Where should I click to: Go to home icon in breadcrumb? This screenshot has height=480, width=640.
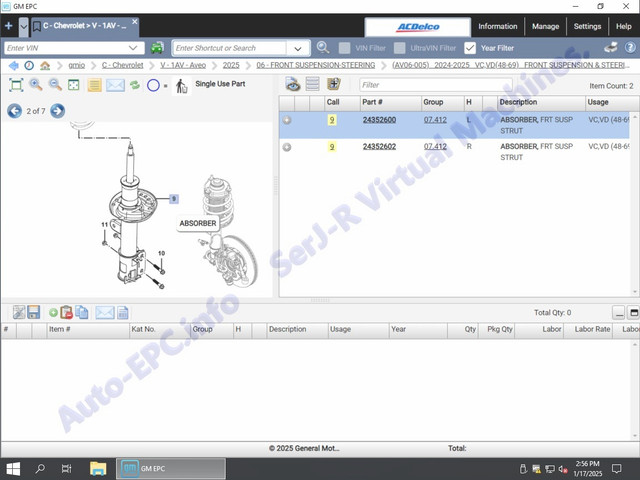[x=45, y=65]
